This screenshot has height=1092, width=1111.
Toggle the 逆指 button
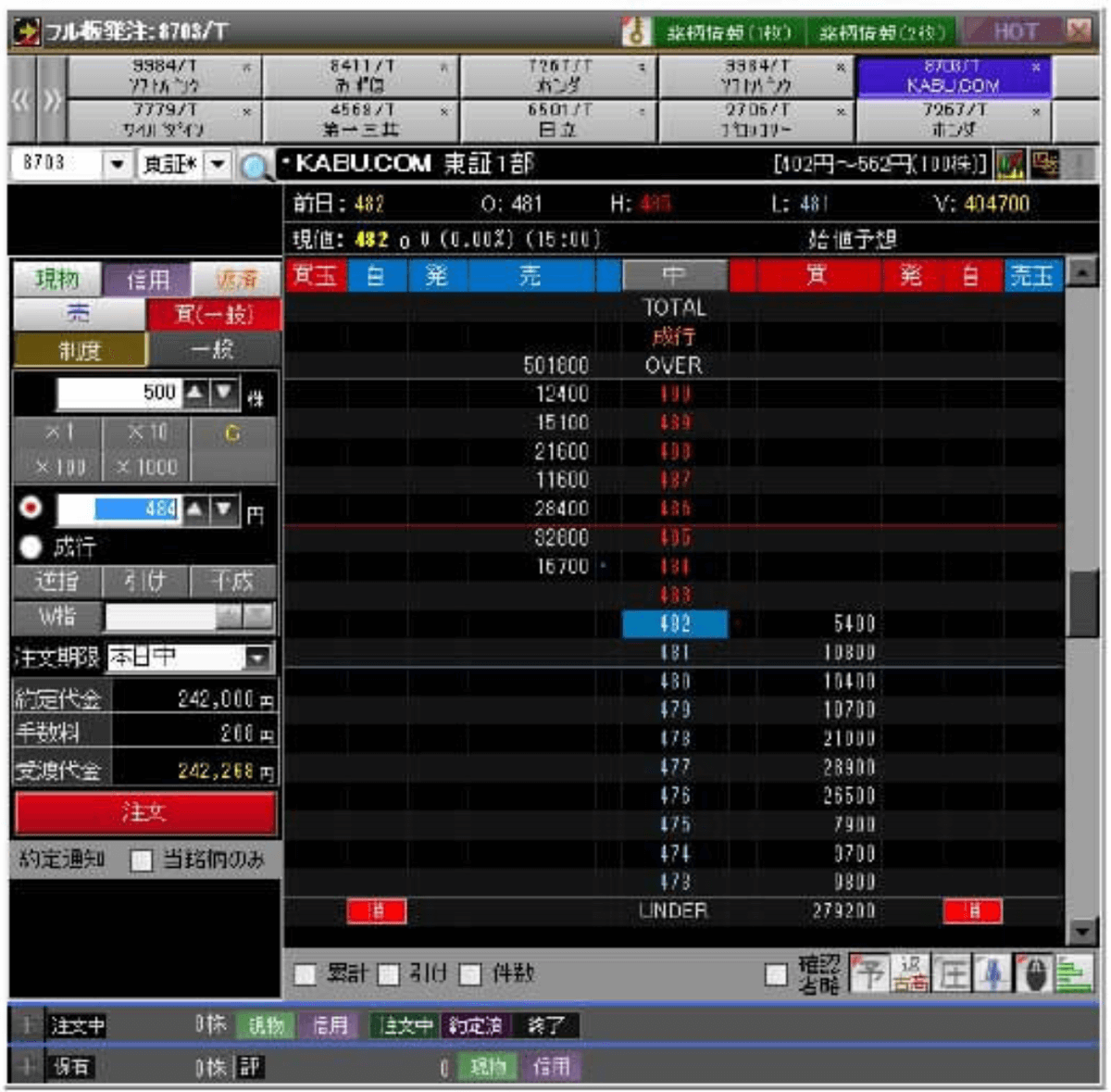[x=57, y=582]
